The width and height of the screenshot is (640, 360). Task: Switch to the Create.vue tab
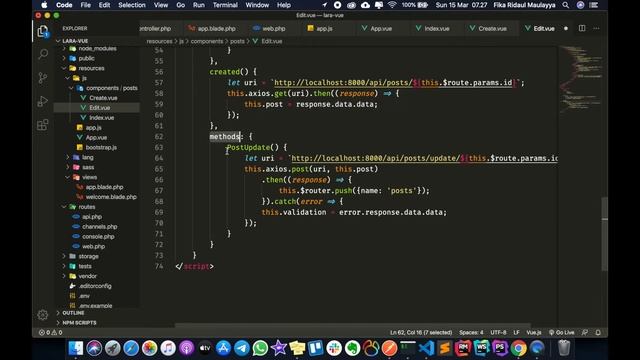coord(492,29)
